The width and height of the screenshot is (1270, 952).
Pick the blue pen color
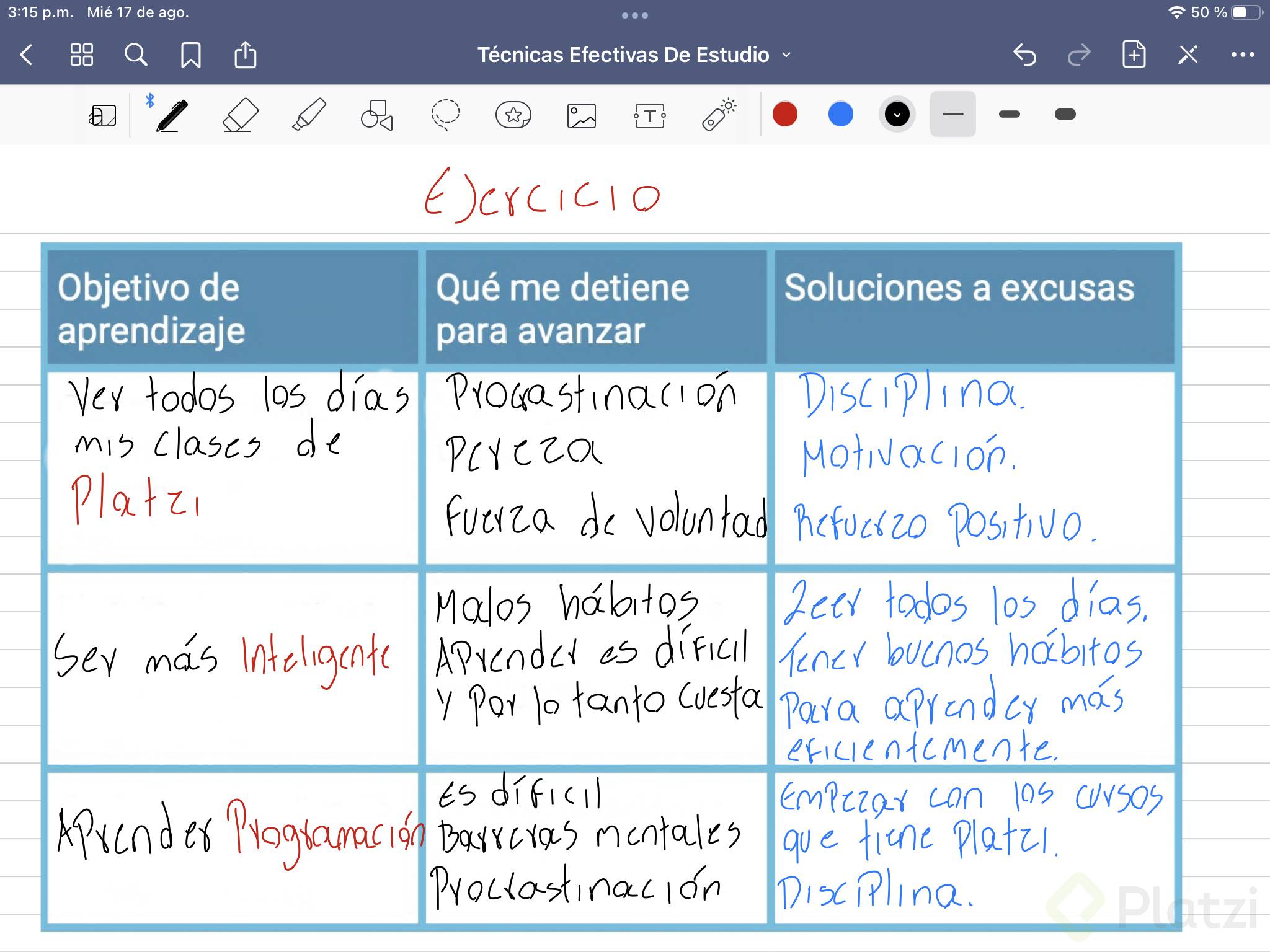841,115
